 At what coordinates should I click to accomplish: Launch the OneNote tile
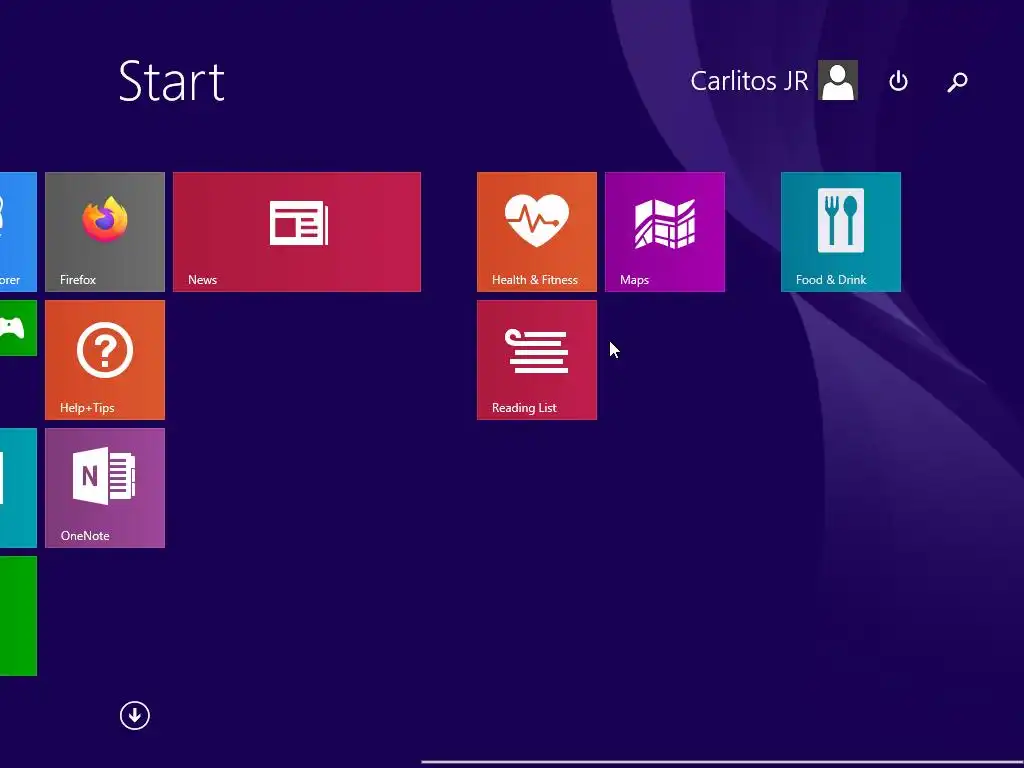(x=104, y=488)
